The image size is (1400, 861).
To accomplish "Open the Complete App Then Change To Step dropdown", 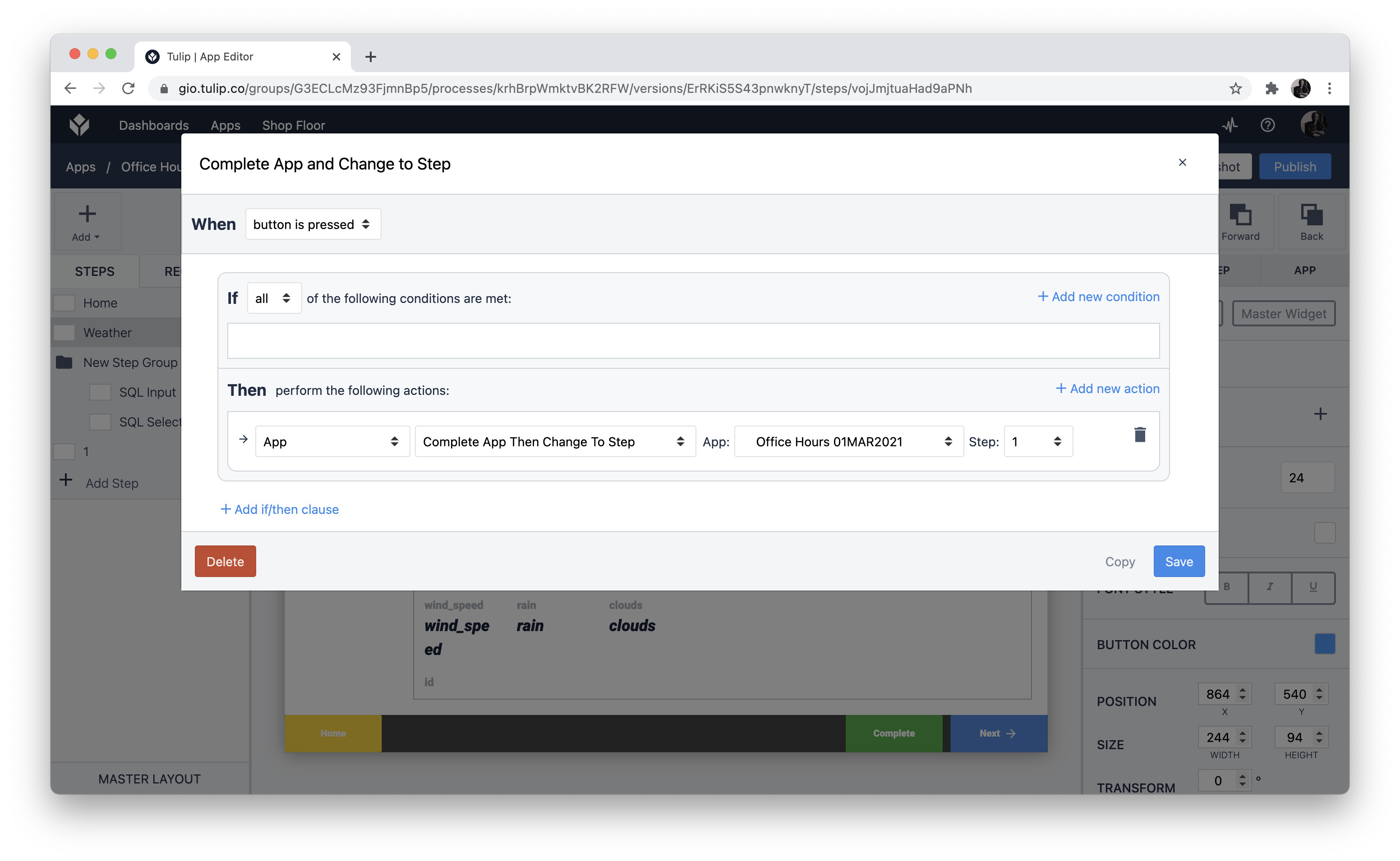I will (x=555, y=441).
